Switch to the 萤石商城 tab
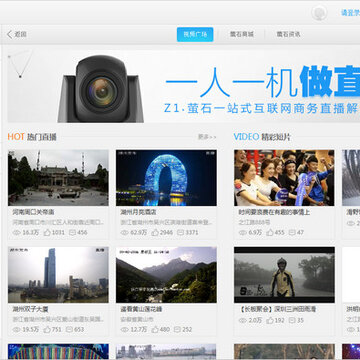 tap(242, 34)
